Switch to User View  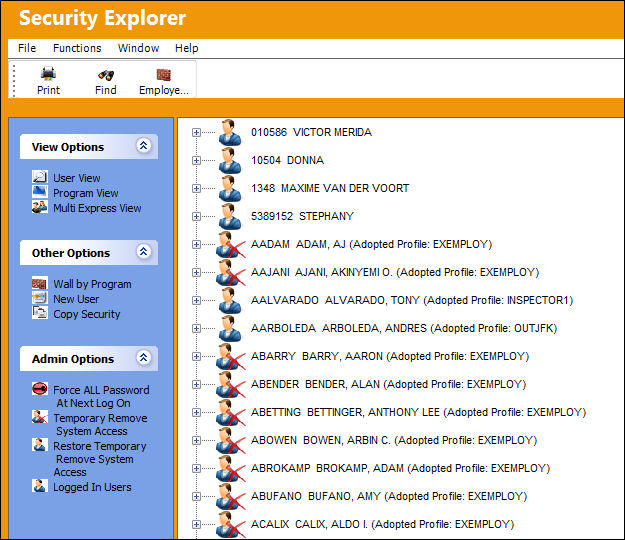click(x=77, y=178)
